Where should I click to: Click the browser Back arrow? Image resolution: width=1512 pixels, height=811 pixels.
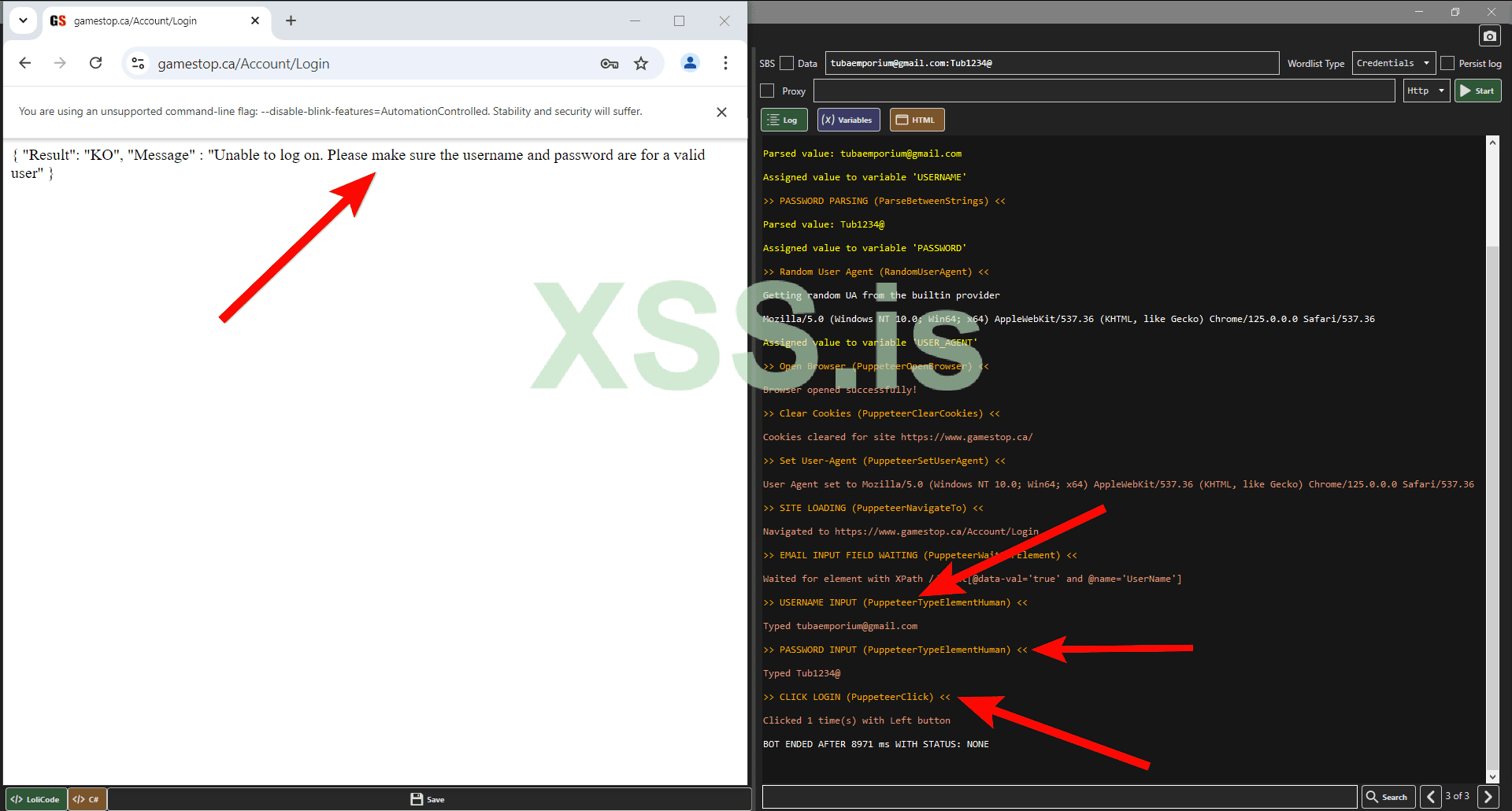pyautogui.click(x=25, y=63)
